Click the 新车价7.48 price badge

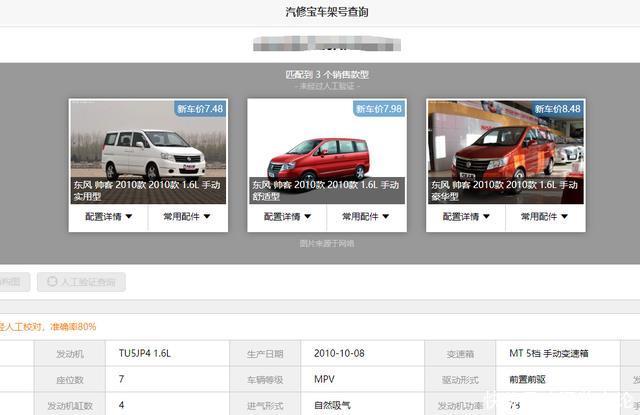(200, 108)
